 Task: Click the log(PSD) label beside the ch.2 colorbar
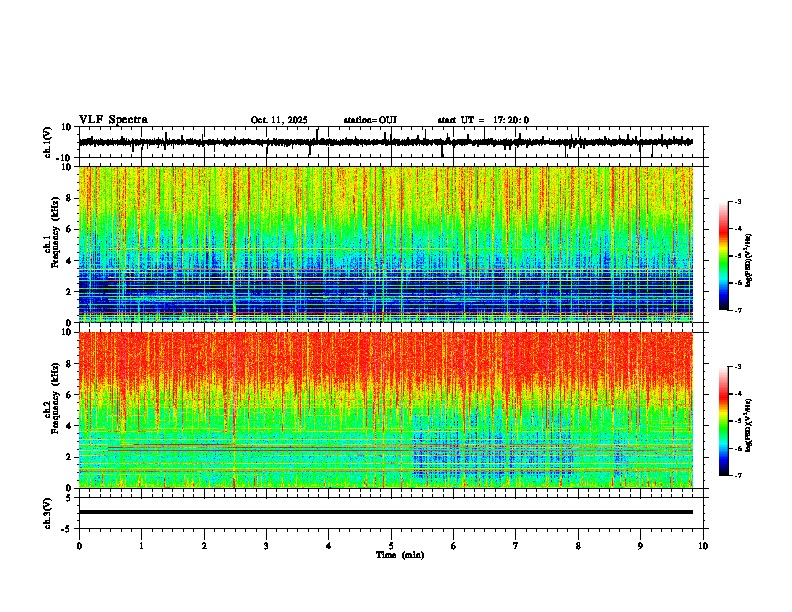click(x=749, y=426)
